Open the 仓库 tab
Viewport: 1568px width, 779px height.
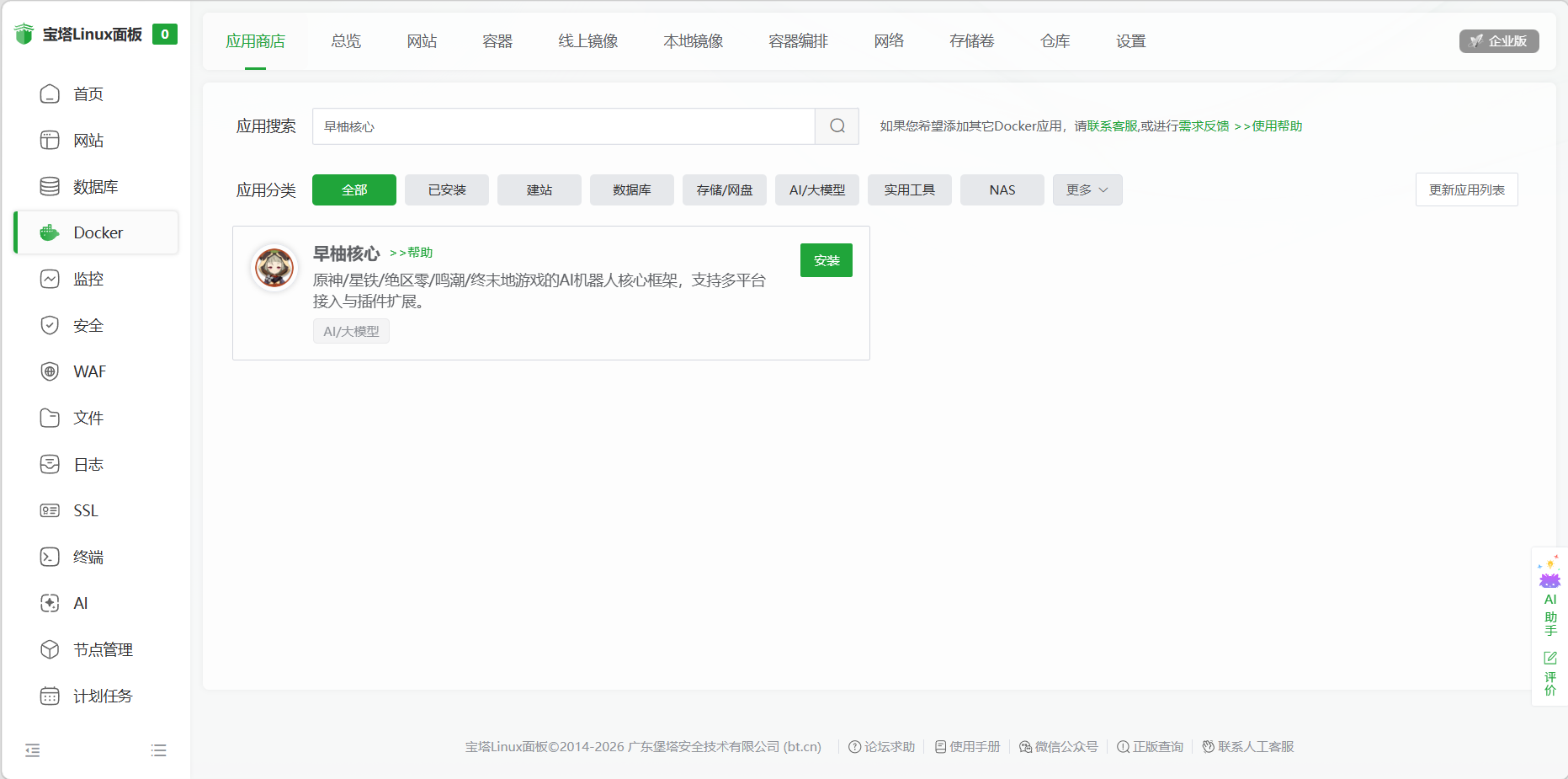click(x=1055, y=41)
